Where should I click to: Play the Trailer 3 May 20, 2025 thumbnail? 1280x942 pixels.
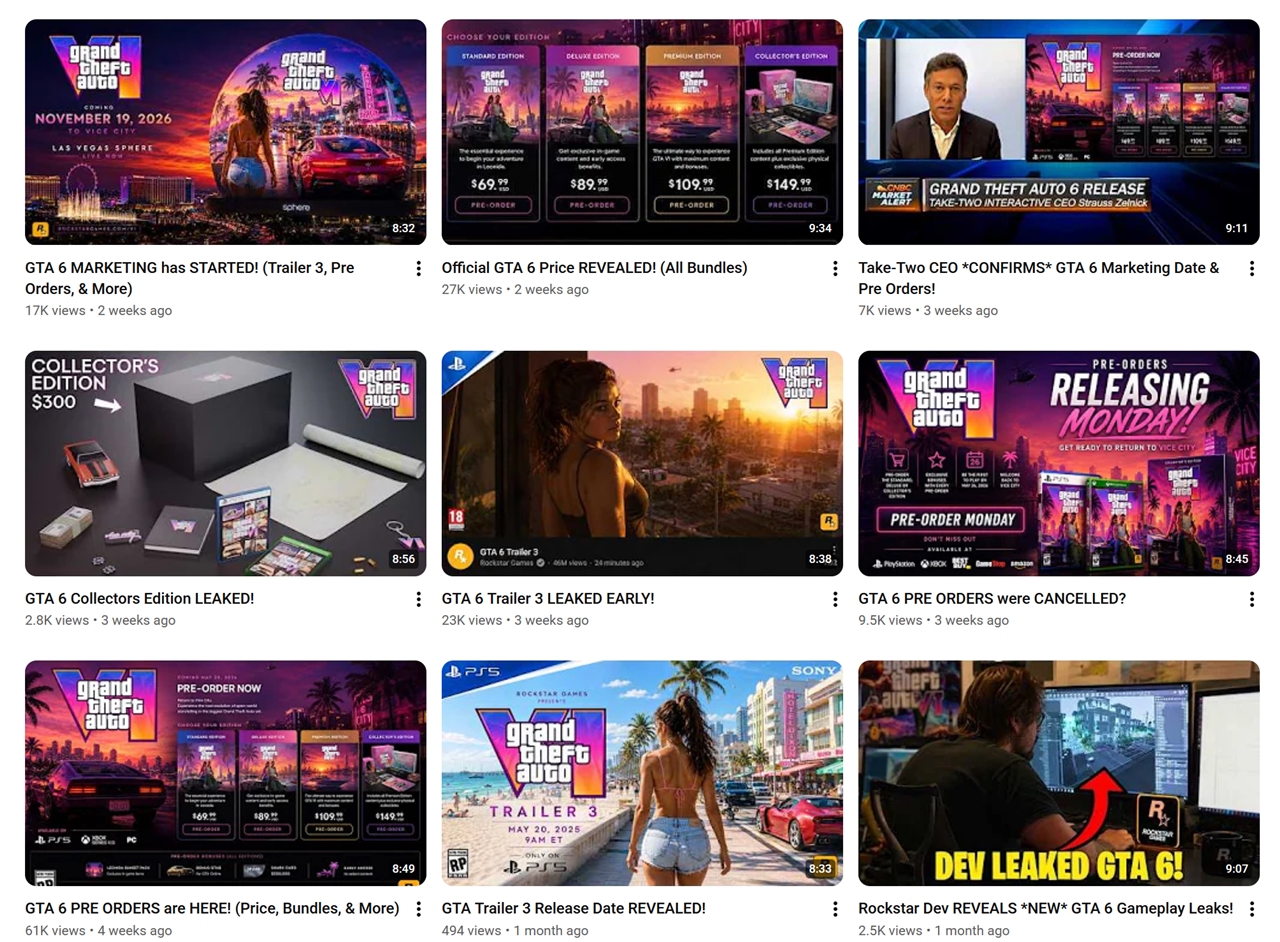click(x=642, y=773)
